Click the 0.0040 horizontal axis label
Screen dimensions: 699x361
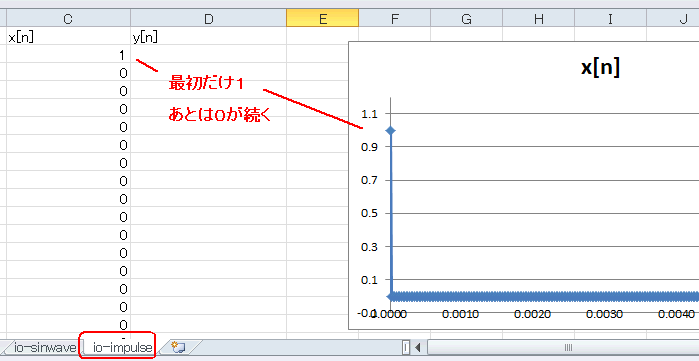[676, 314]
